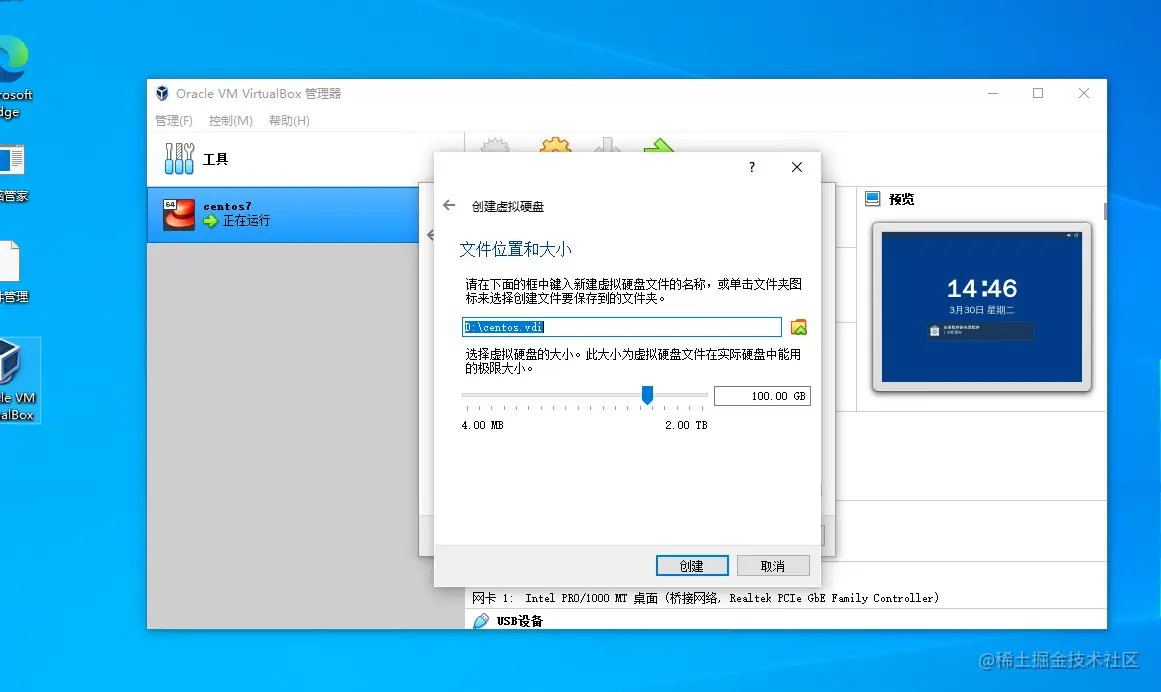Viewport: 1161px width, 692px height.
Task: Click the 创建虚拟硬盘 dialog title
Action: (508, 206)
